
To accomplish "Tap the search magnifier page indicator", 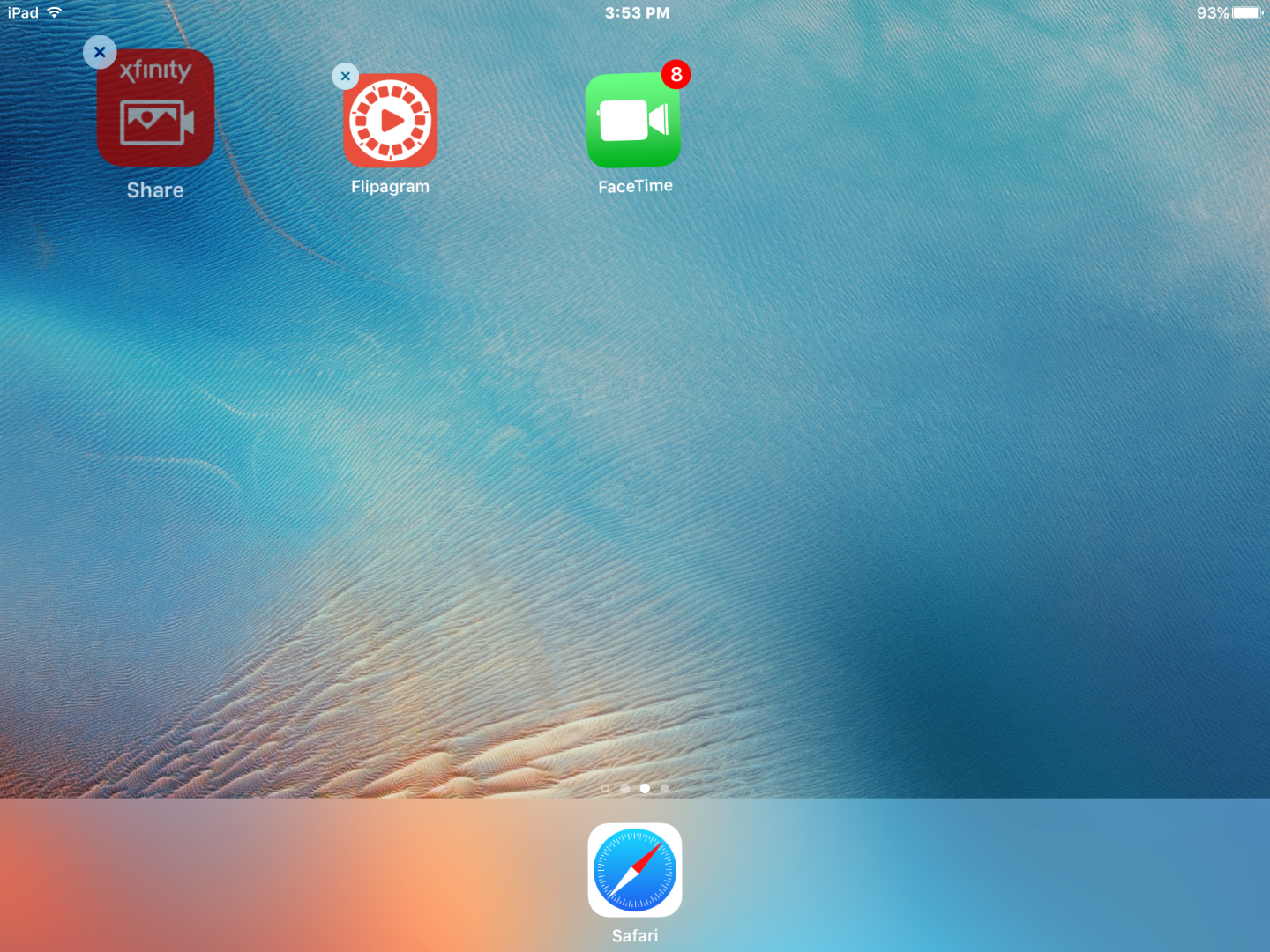I will [x=605, y=789].
